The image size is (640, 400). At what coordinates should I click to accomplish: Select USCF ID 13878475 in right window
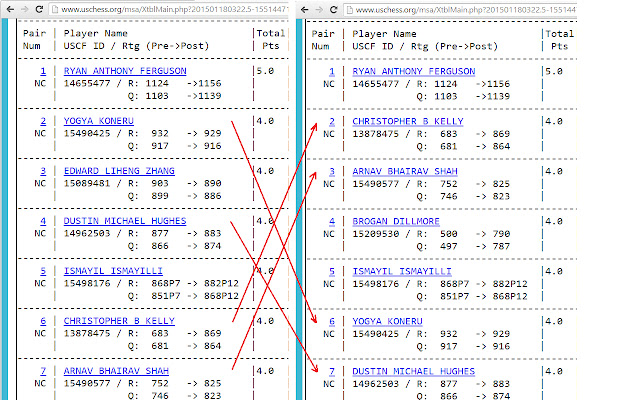point(376,134)
